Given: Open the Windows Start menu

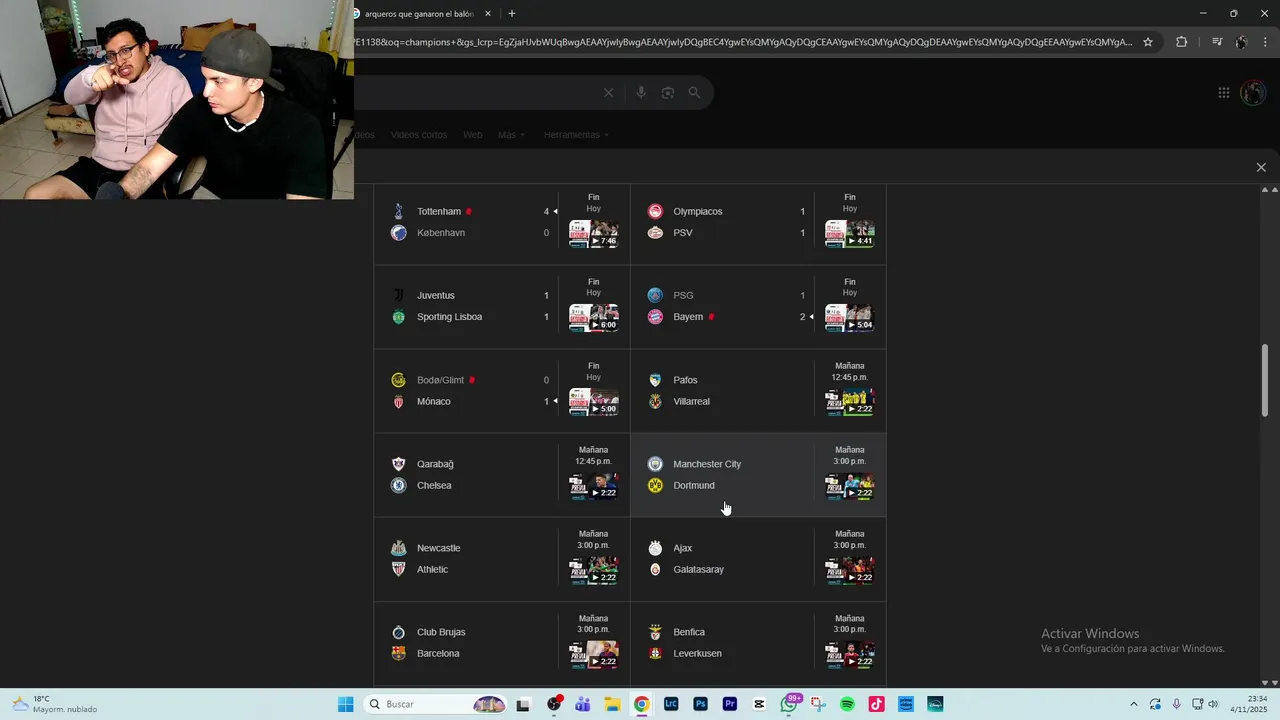Looking at the screenshot, I should click(x=345, y=704).
